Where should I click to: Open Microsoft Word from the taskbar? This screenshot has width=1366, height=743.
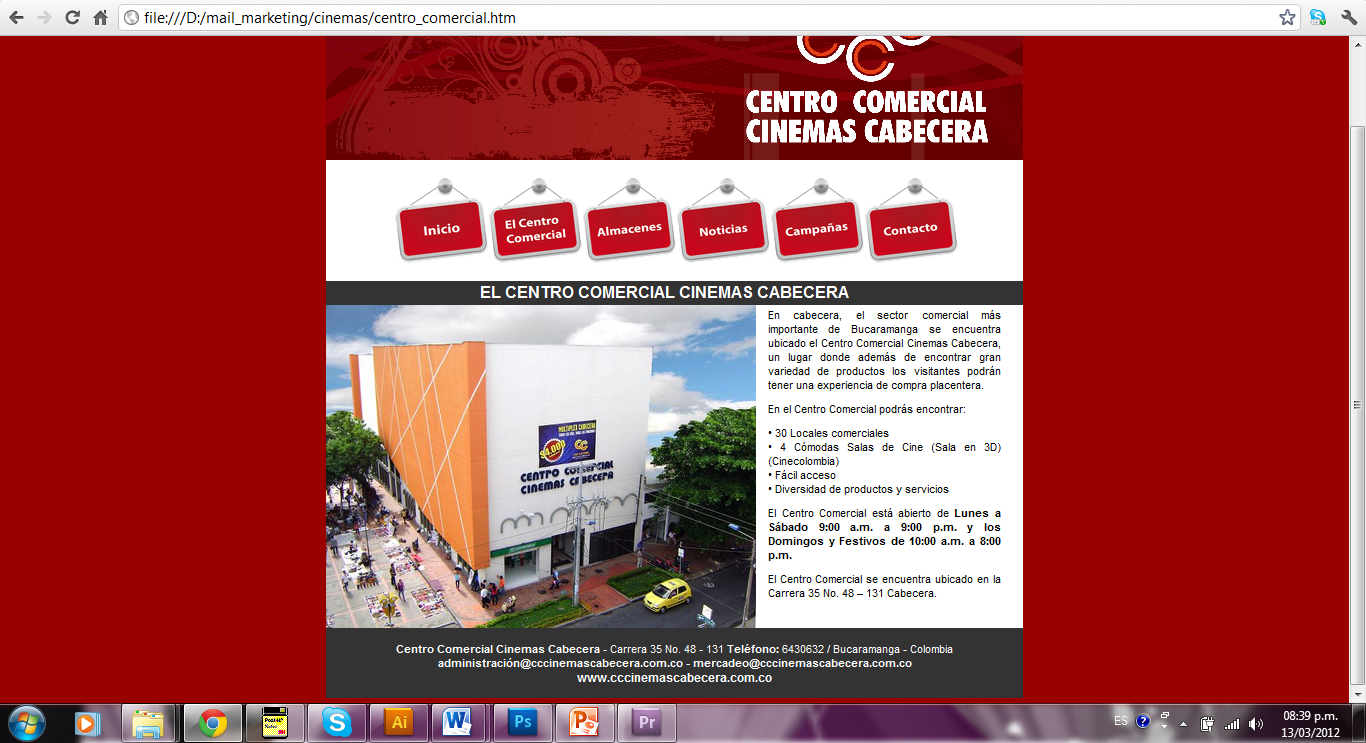(459, 722)
